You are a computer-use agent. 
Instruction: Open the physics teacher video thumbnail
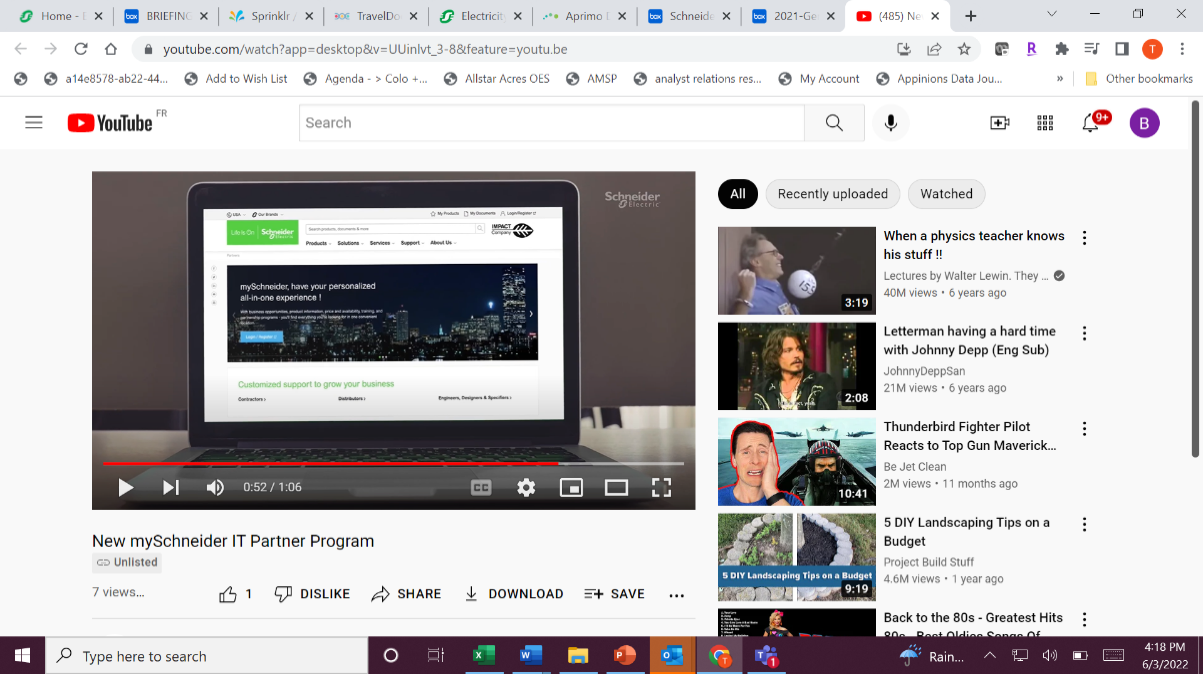click(797, 271)
